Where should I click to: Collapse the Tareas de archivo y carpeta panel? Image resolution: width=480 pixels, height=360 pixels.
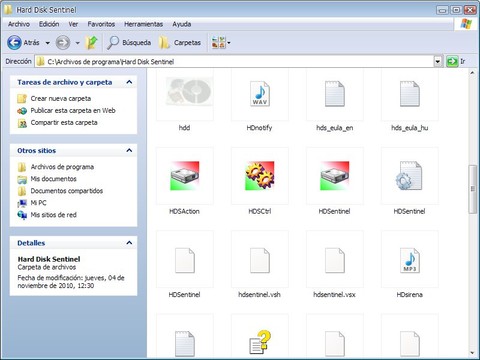pos(129,82)
